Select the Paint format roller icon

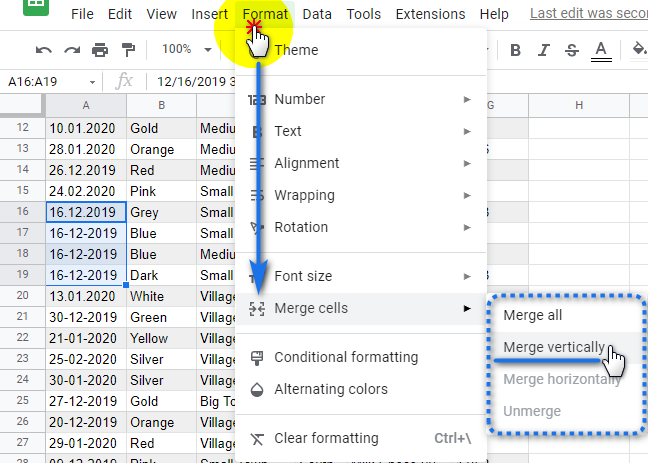(x=128, y=50)
